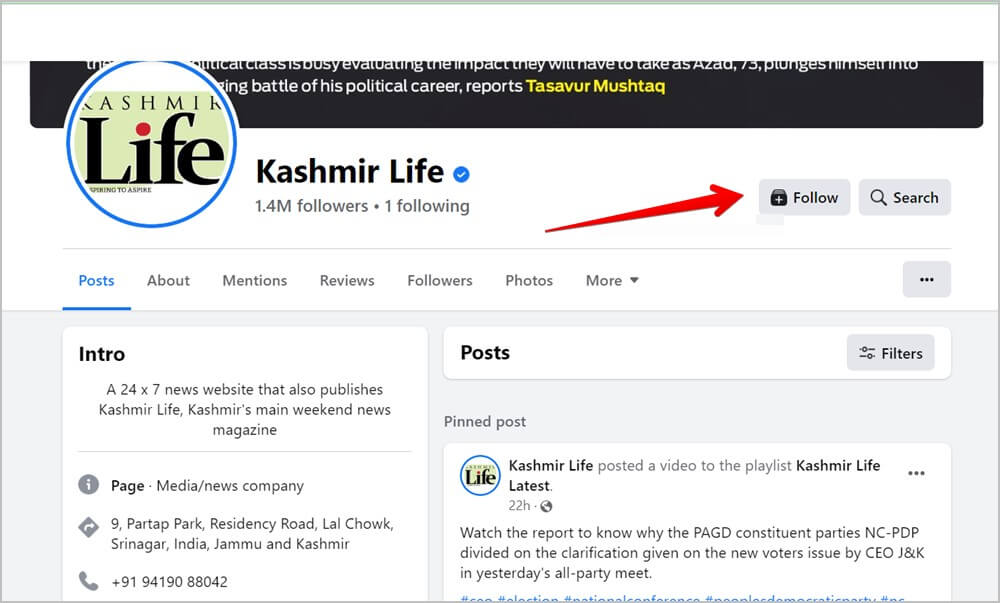This screenshot has height=603, width=1000.
Task: Click the phone icon in Intro
Action: tap(88, 581)
